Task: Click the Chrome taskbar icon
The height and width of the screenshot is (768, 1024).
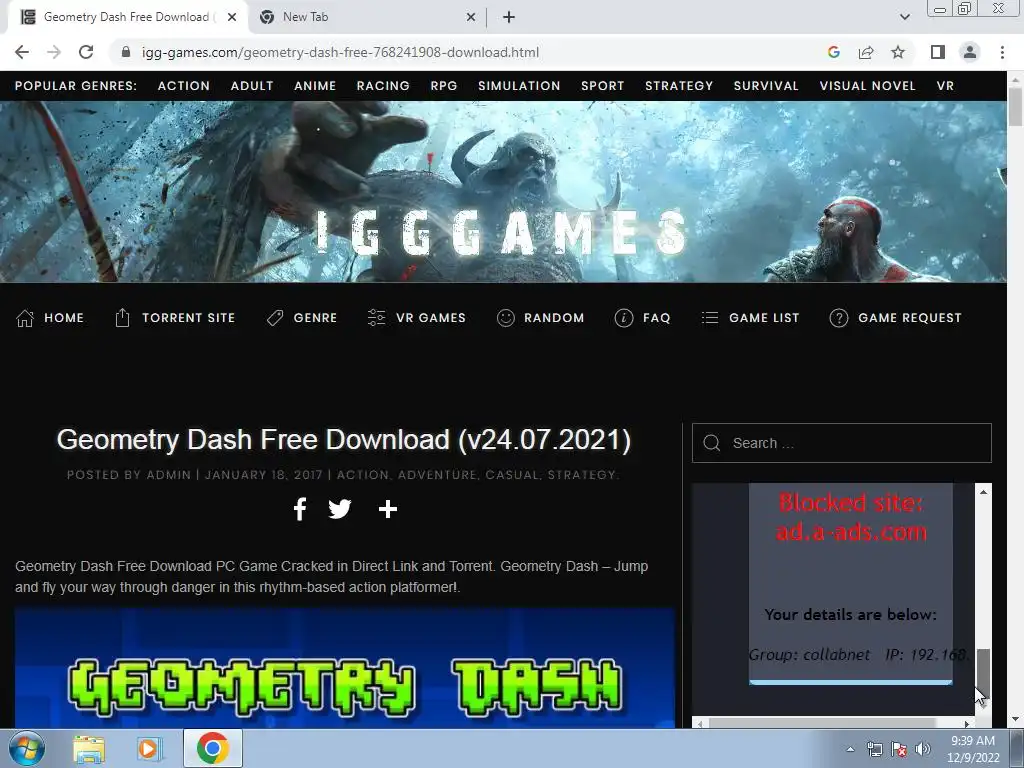Action: [213, 748]
